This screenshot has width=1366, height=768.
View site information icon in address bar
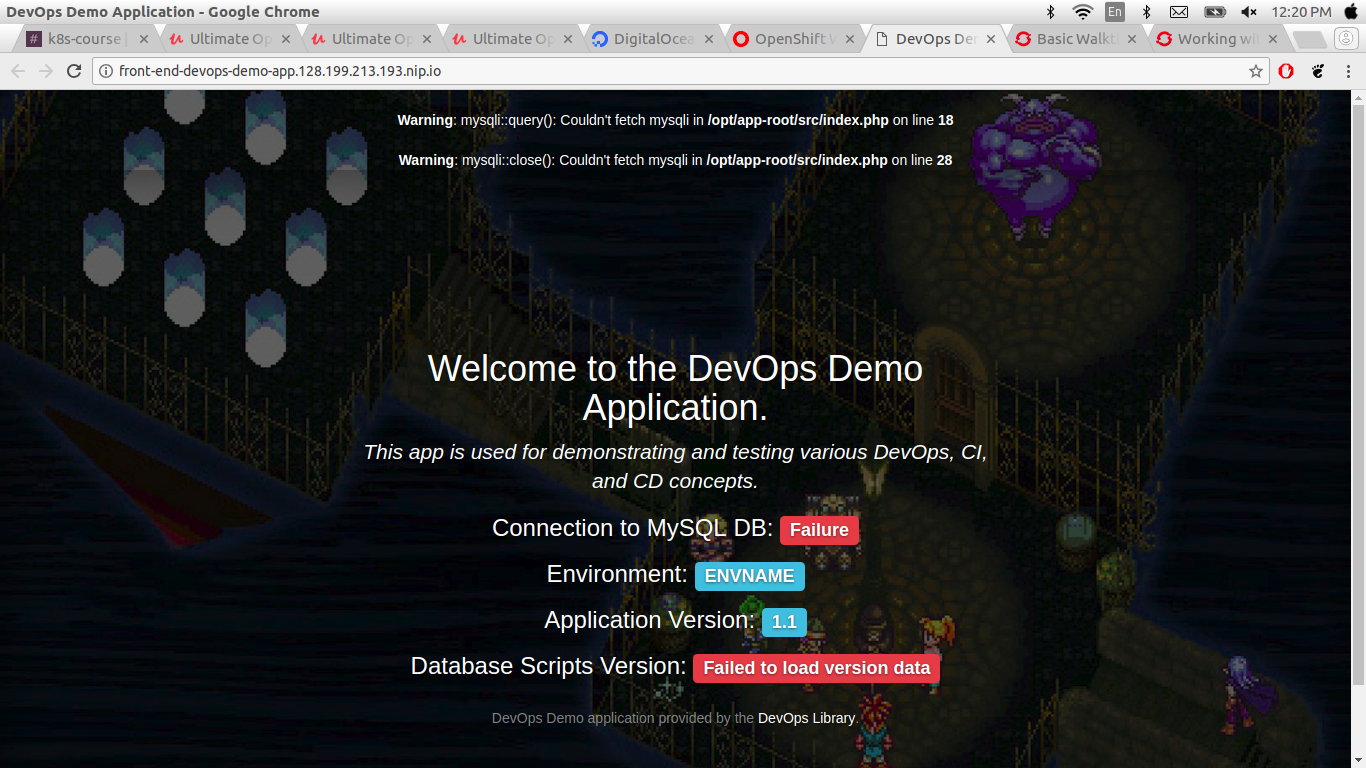point(106,71)
